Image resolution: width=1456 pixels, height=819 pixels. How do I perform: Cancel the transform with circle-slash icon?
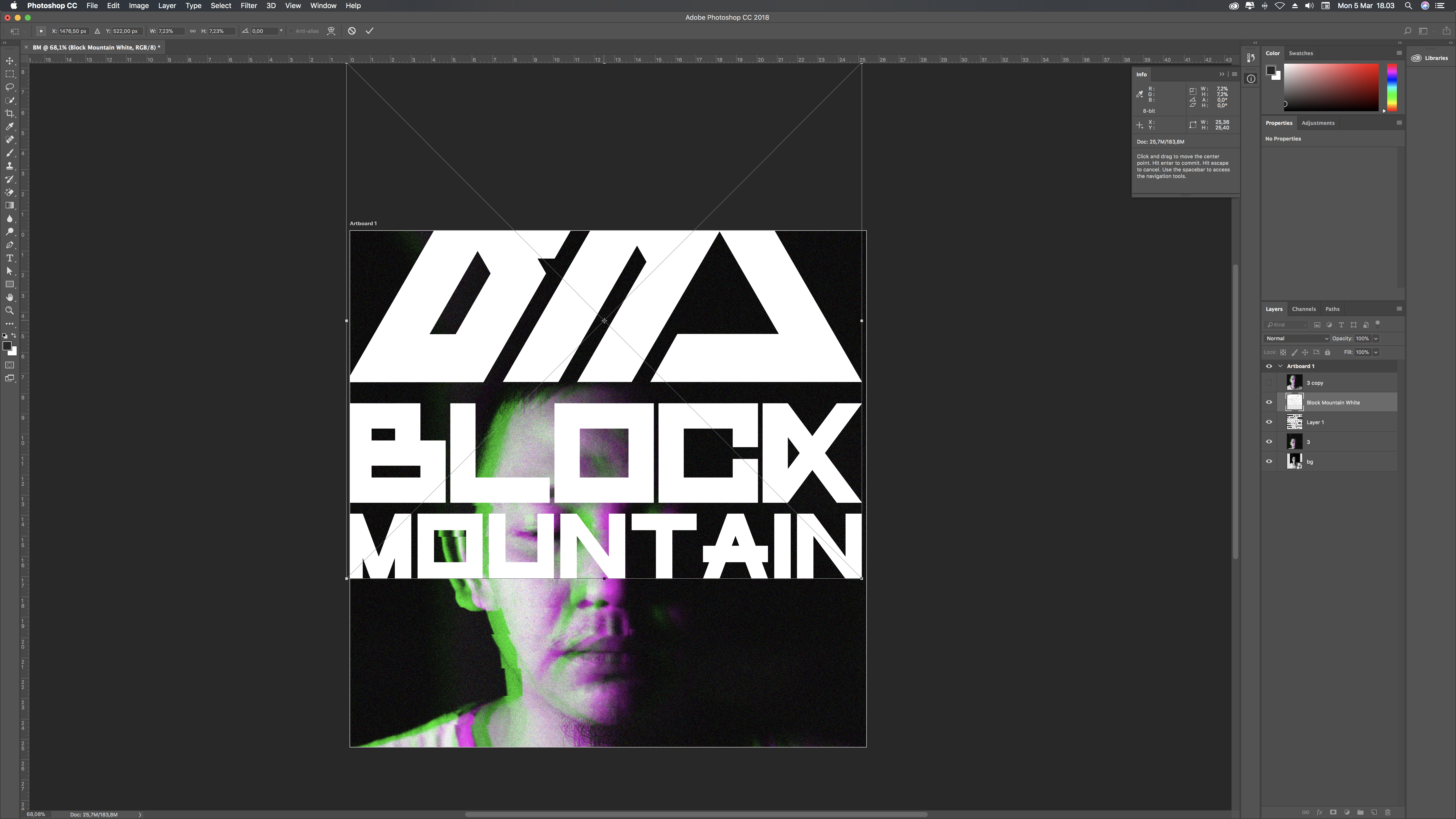[x=352, y=31]
